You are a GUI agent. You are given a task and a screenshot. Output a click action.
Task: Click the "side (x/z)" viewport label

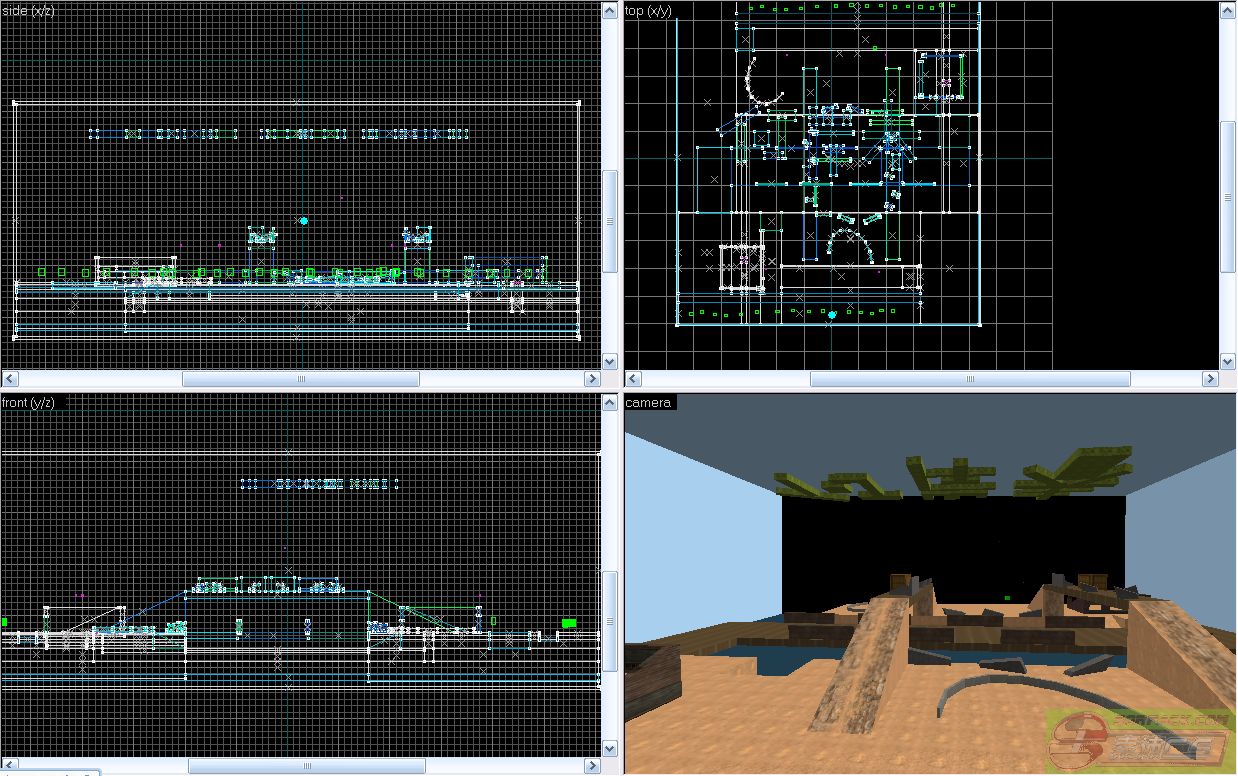[x=29, y=10]
